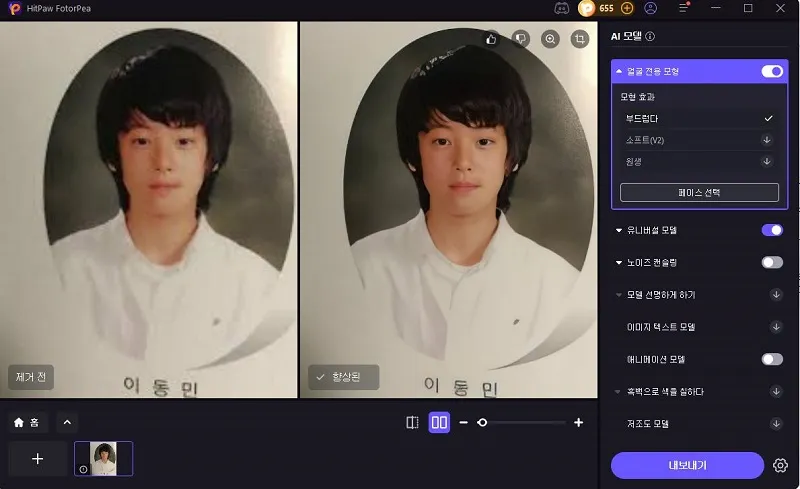Select the 소프트(V2) effect option
This screenshot has height=489, width=800.
click(x=699, y=140)
